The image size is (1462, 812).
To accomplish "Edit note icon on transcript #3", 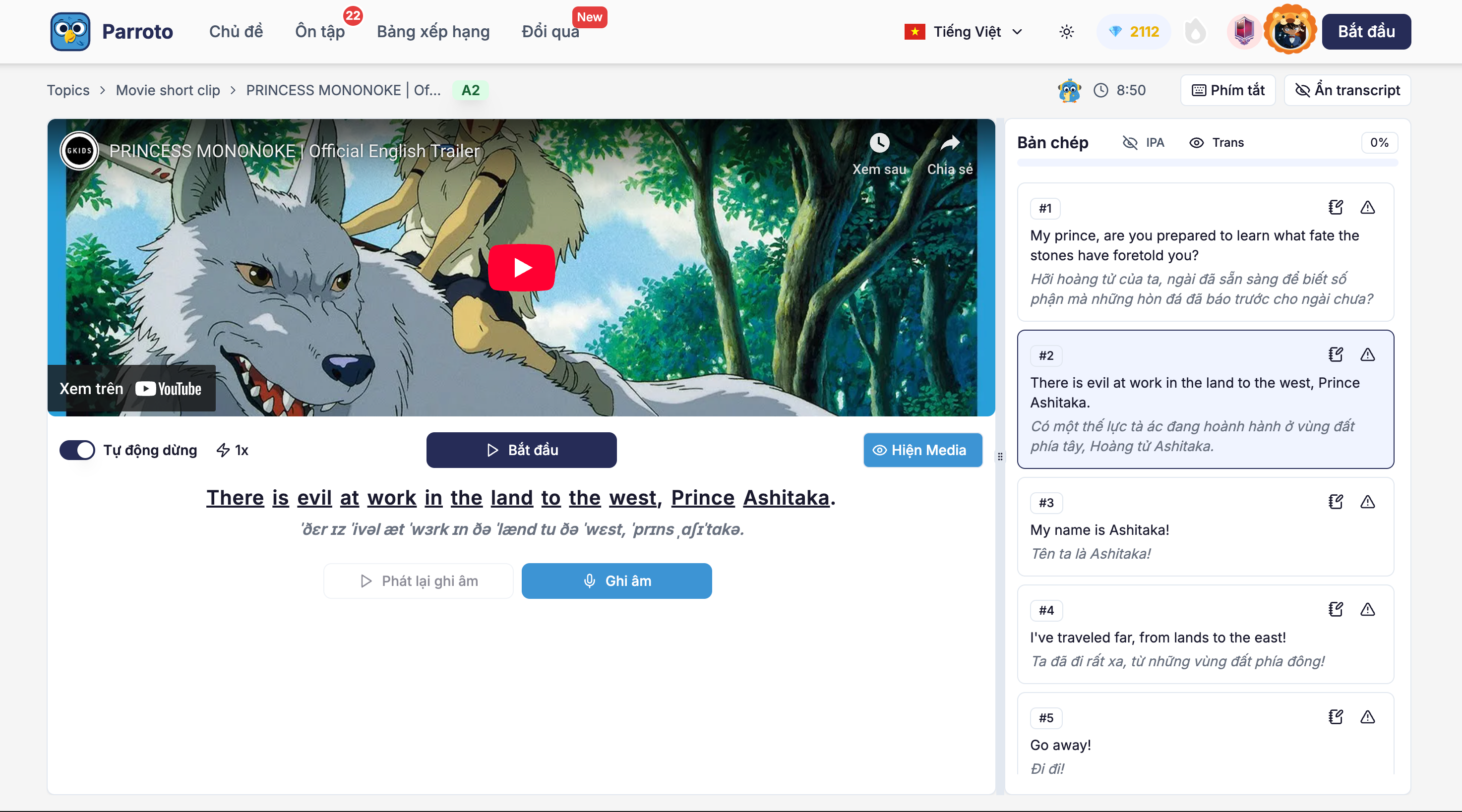I will click(1336, 502).
